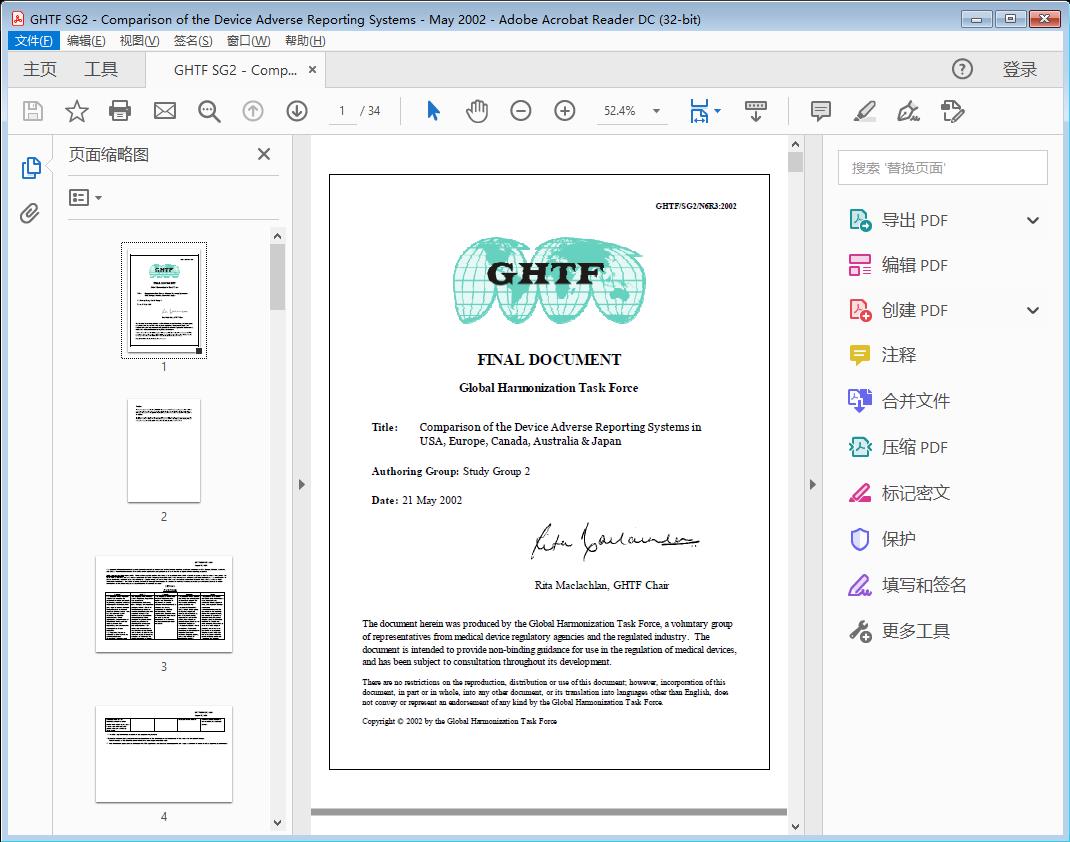
Task: Go to previous page arrow
Action: 253,111
